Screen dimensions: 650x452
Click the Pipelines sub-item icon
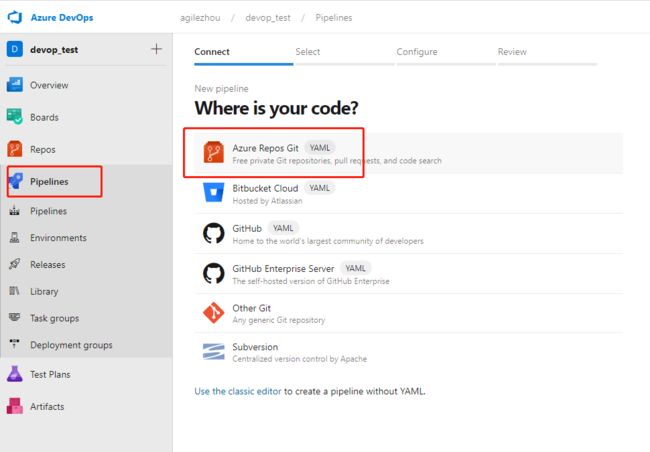15,211
